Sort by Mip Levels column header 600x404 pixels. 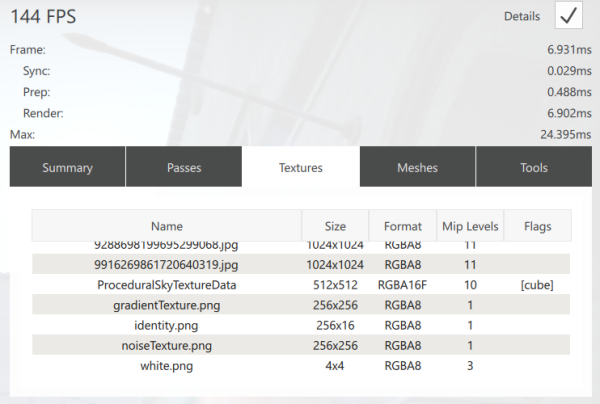point(470,226)
